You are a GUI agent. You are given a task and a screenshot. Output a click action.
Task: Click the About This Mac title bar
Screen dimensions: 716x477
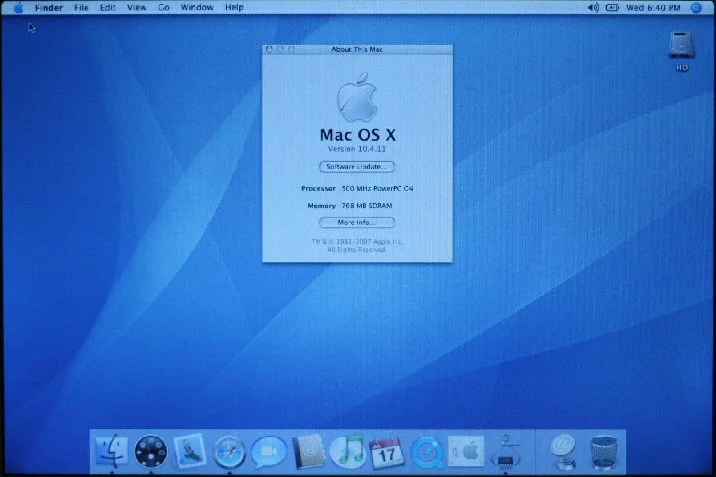click(358, 49)
